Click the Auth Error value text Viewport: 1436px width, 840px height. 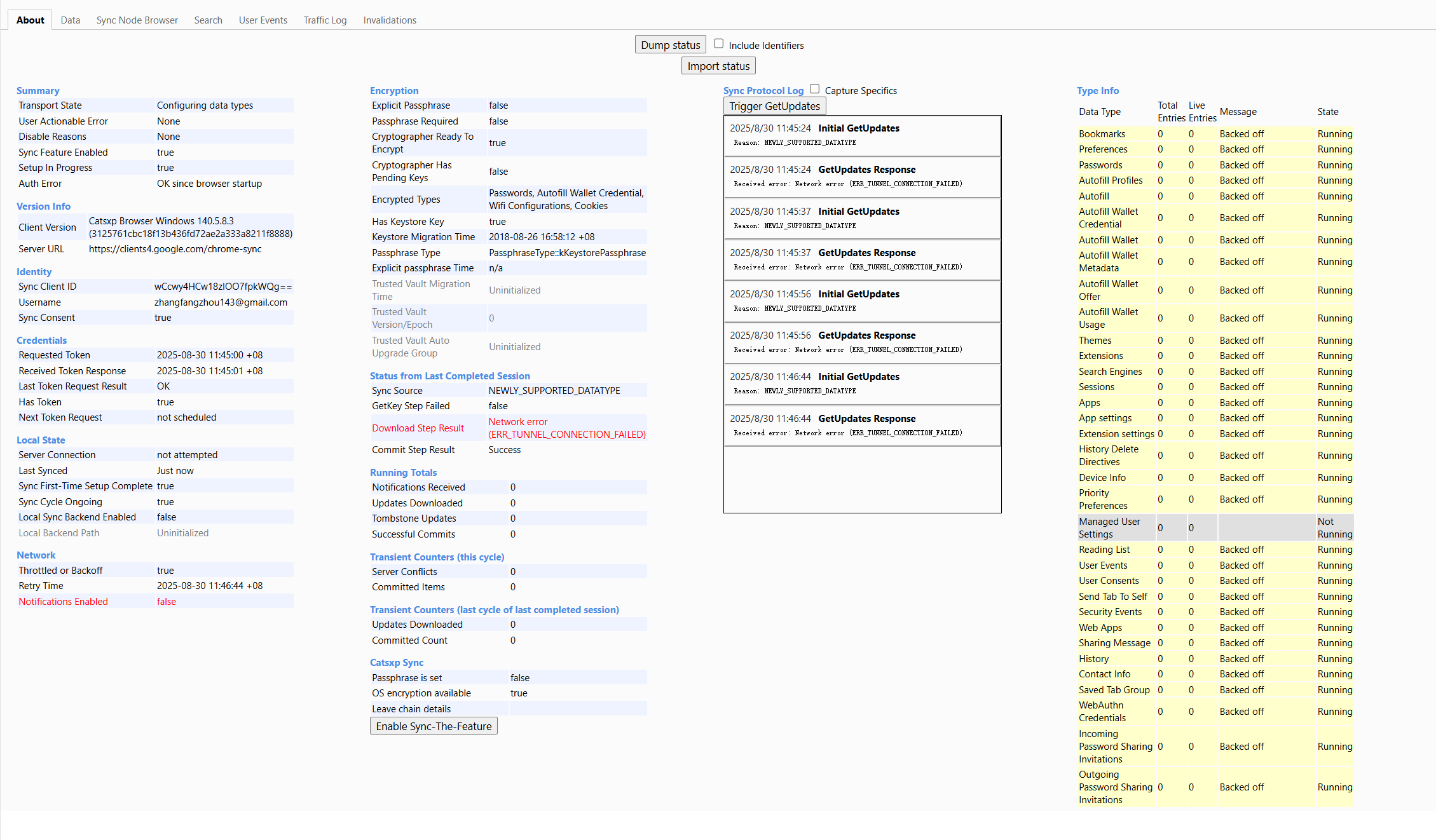(209, 184)
